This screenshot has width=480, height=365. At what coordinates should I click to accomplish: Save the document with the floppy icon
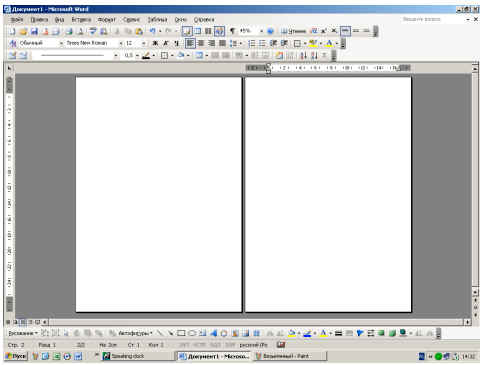click(x=34, y=31)
